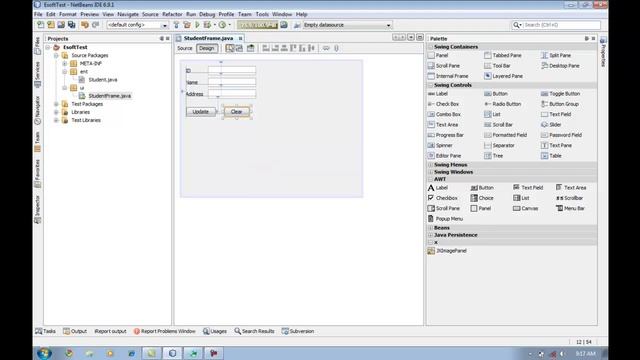Click the New Project toolbar icon

coord(51,25)
